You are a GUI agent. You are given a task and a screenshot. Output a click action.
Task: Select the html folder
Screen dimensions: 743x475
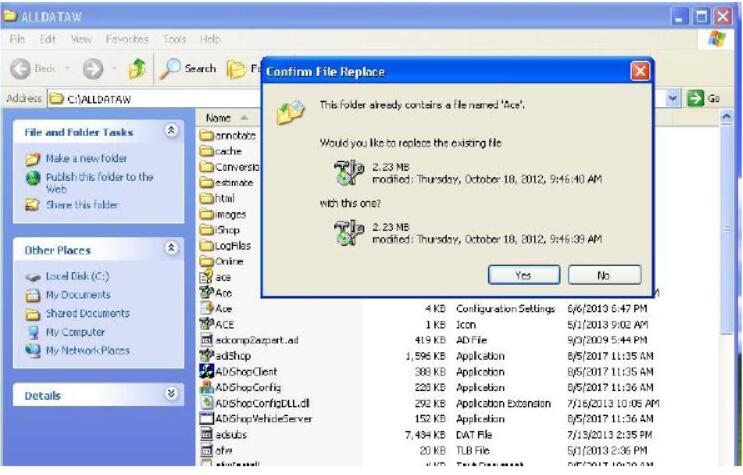(x=217, y=198)
